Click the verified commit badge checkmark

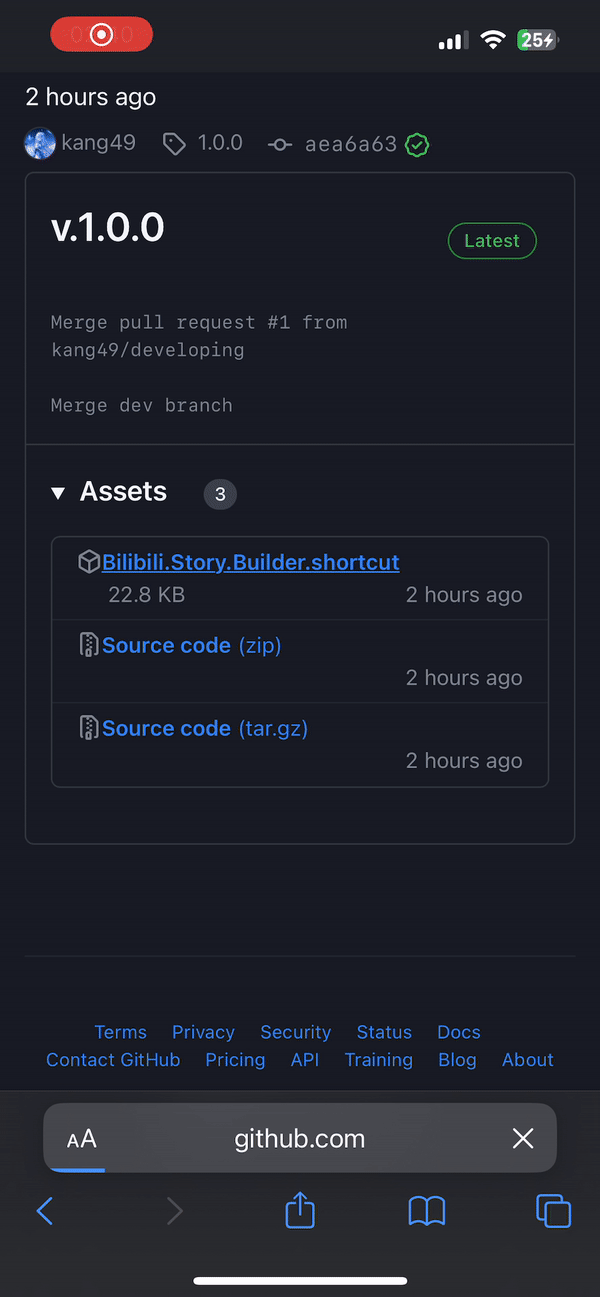click(x=417, y=144)
